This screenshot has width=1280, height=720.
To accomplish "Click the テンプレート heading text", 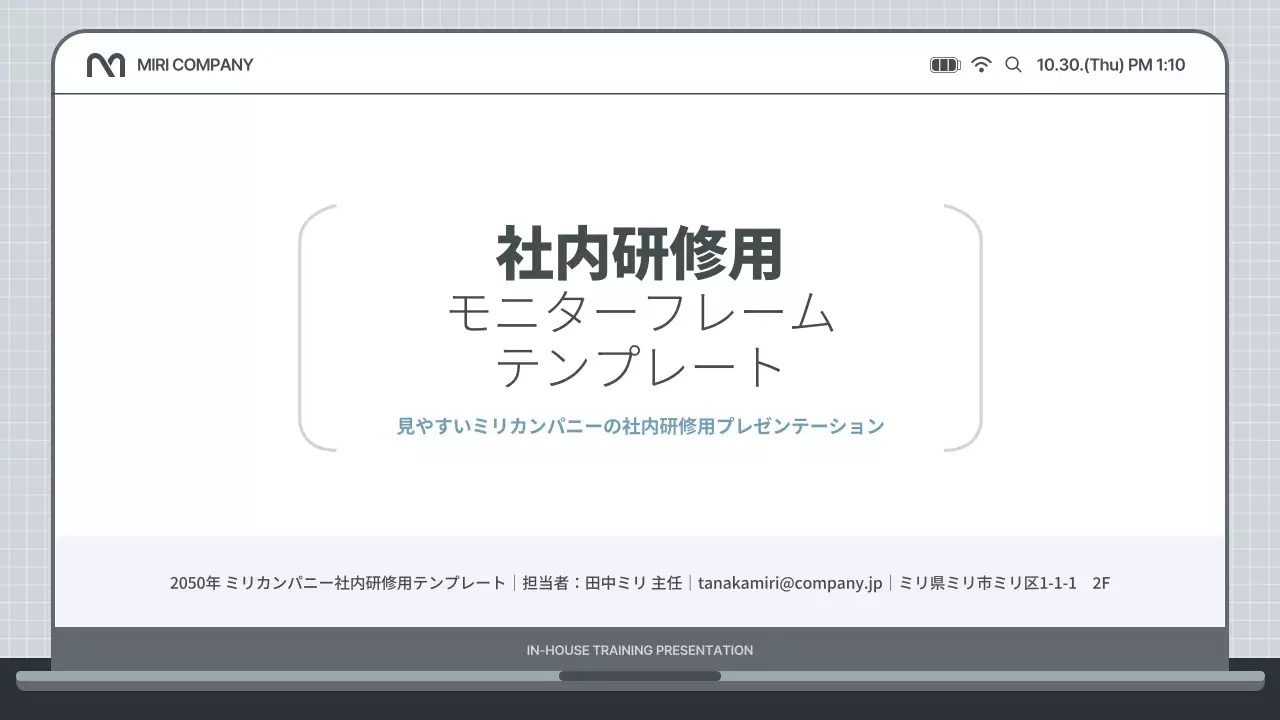I will click(x=640, y=366).
